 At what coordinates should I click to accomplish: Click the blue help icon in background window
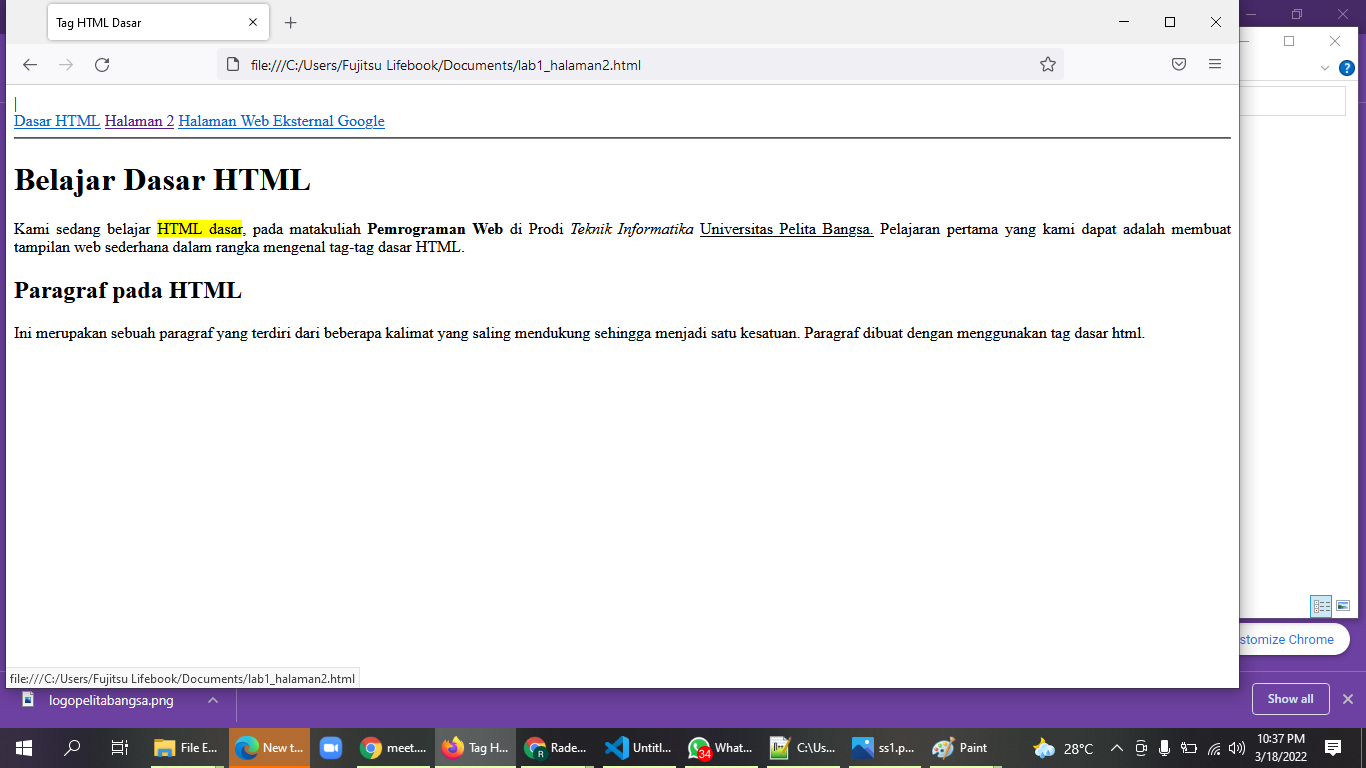1347,68
